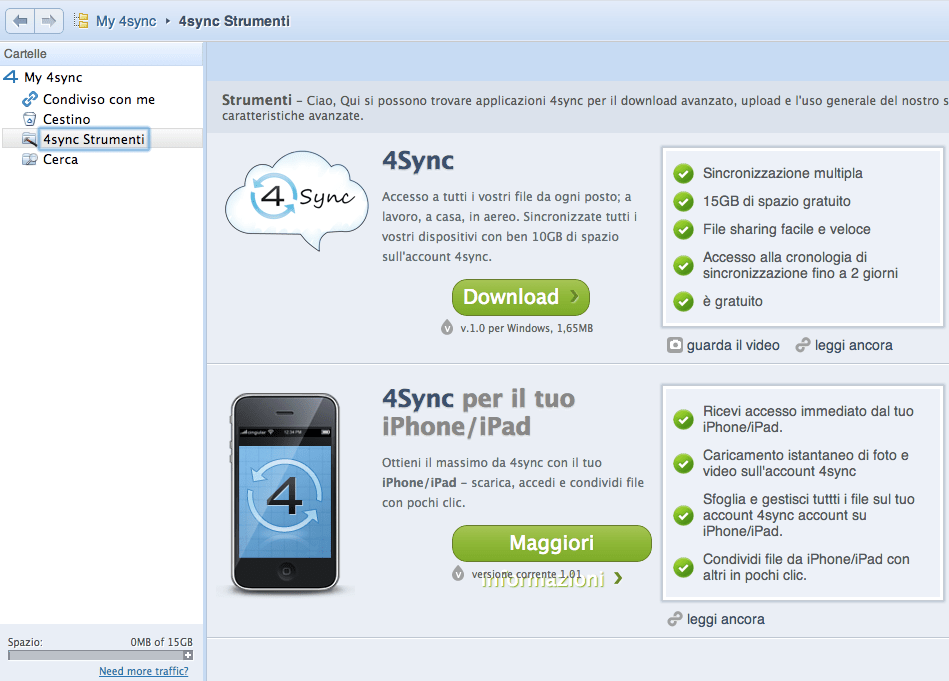Click the 0MB of 15GB storage text

pyautogui.click(x=162, y=642)
